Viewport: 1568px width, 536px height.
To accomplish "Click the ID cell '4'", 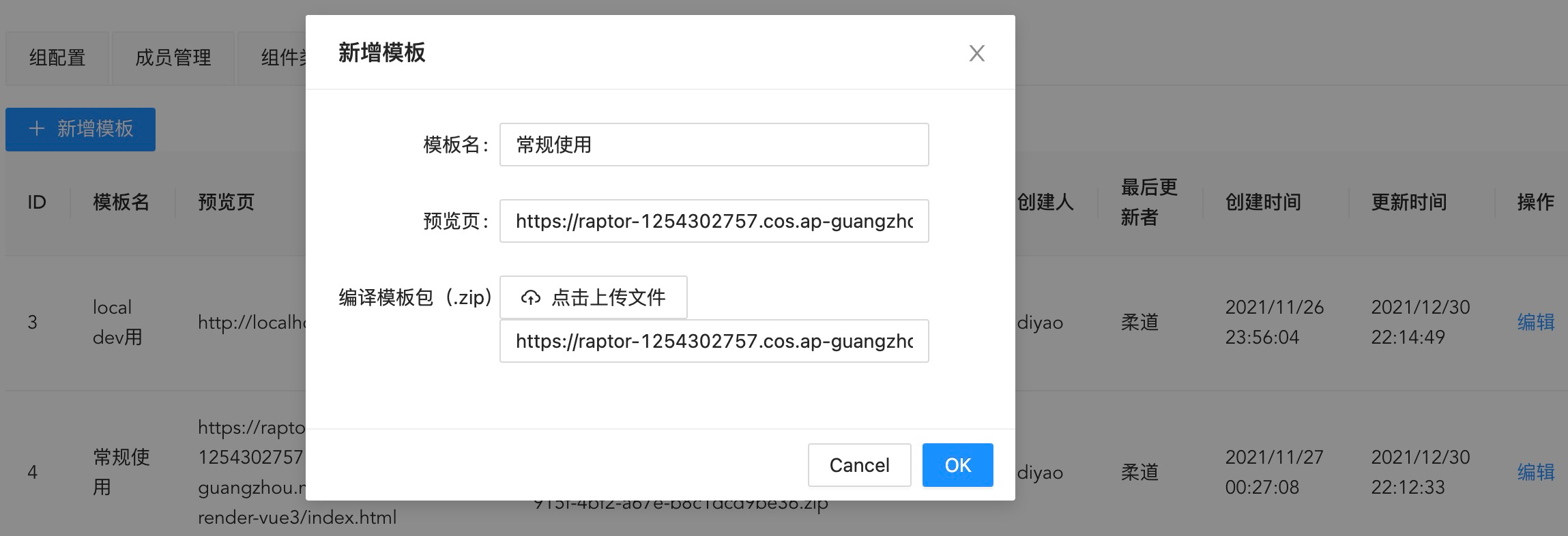I will click(32, 472).
